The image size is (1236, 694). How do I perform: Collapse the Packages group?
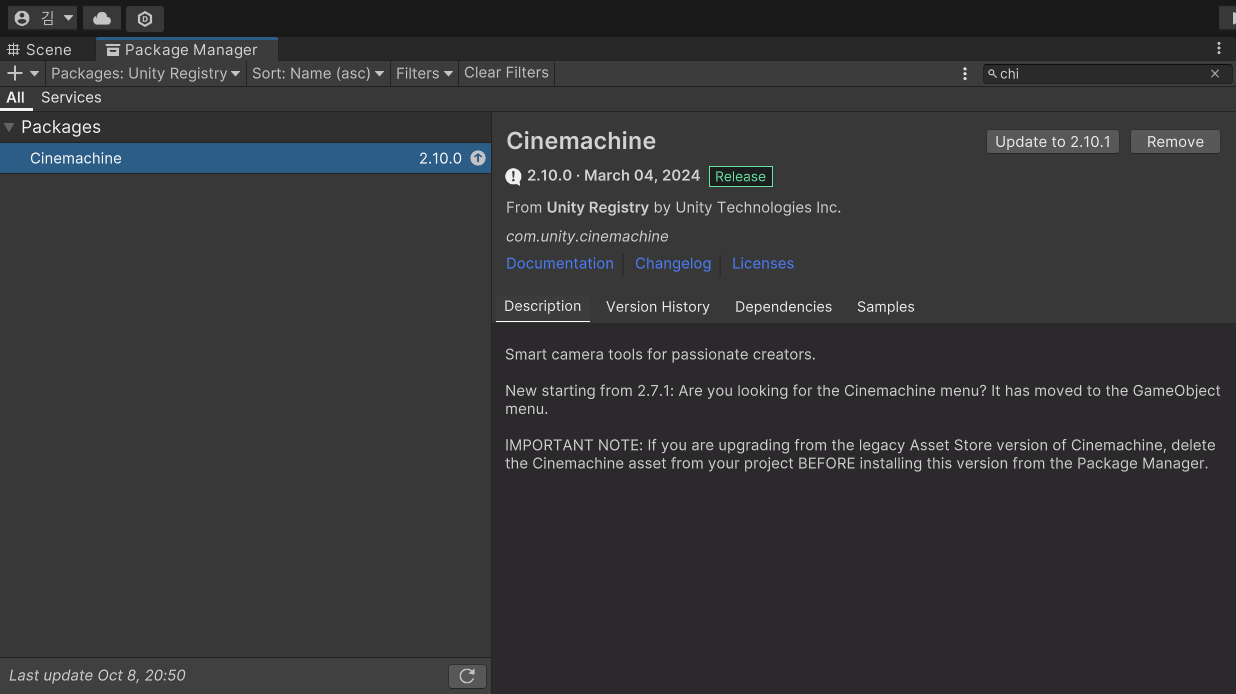coord(9,127)
